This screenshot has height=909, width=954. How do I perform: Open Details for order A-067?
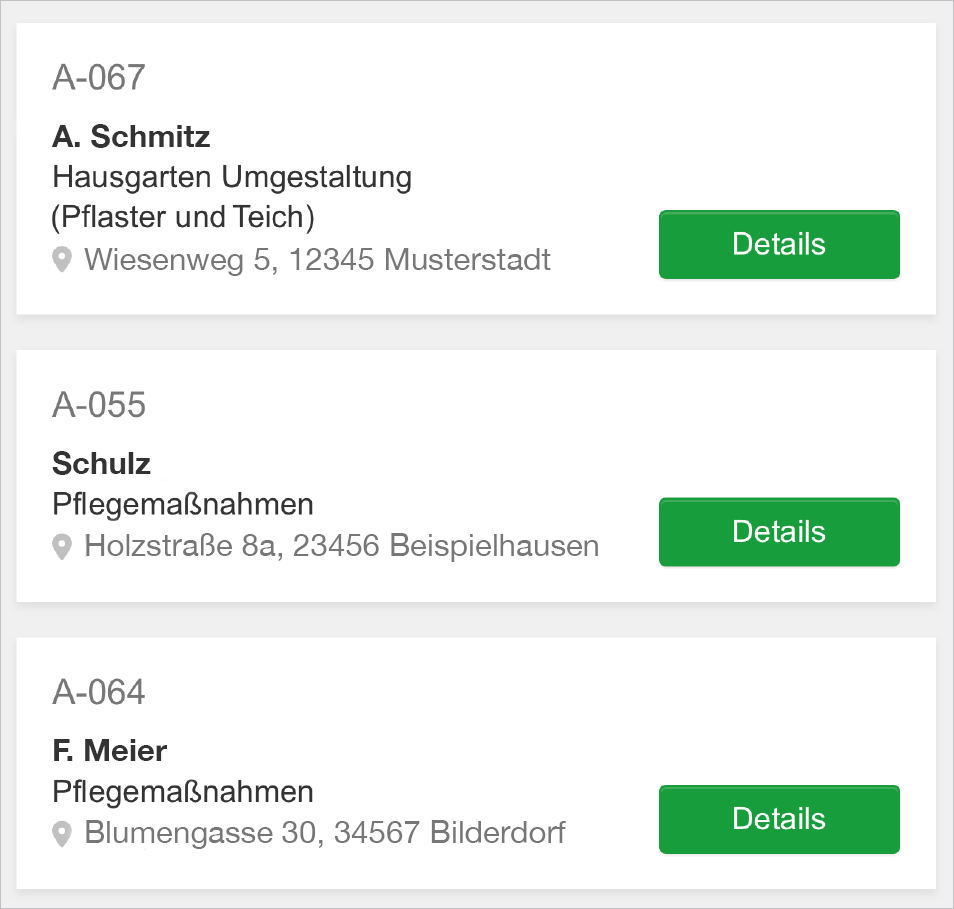[x=779, y=245]
